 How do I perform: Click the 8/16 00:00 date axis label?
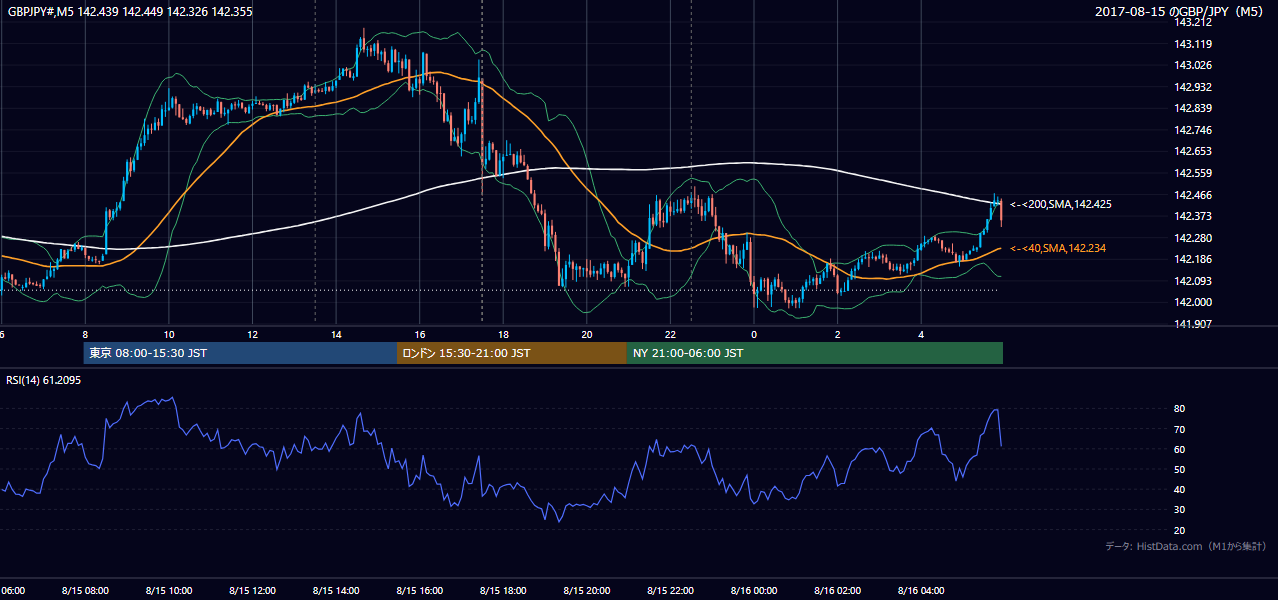pos(753,591)
